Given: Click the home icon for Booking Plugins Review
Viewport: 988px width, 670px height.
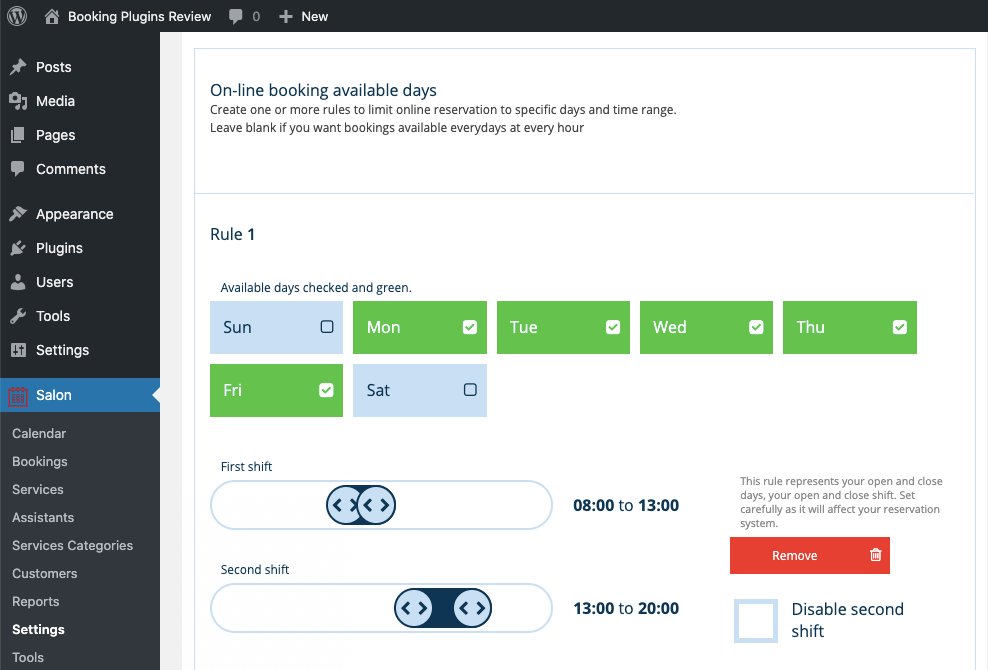Looking at the screenshot, I should tap(52, 16).
